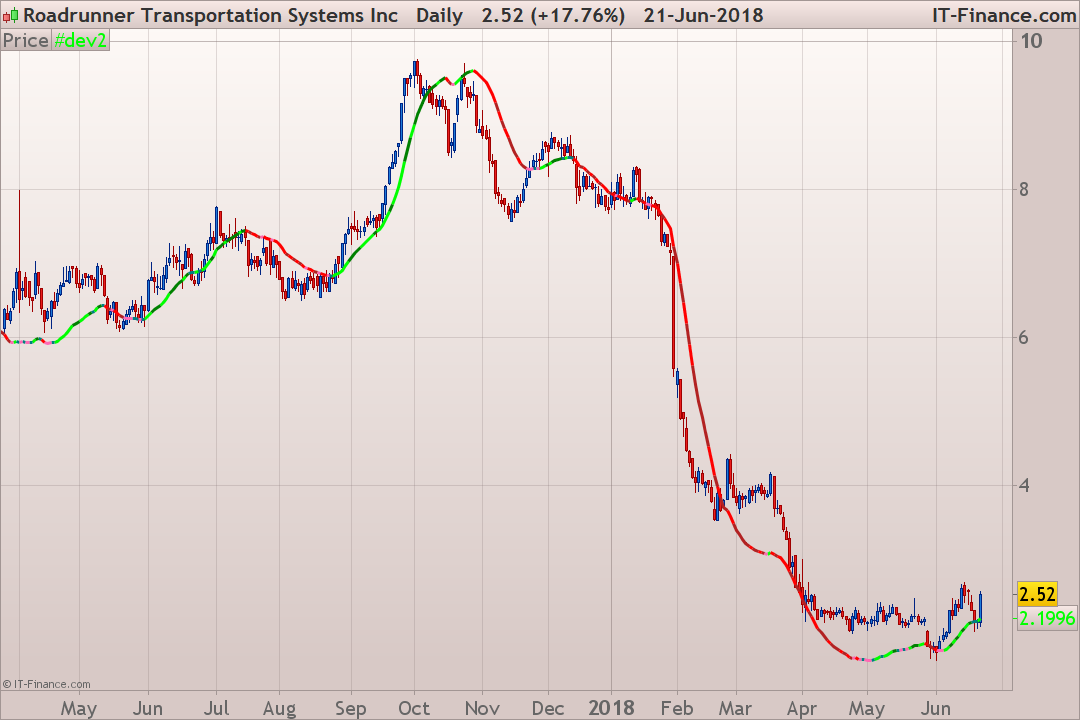Open the IT-Finance.com label in header
Viewport: 1080px width, 720px height.
1004,15
